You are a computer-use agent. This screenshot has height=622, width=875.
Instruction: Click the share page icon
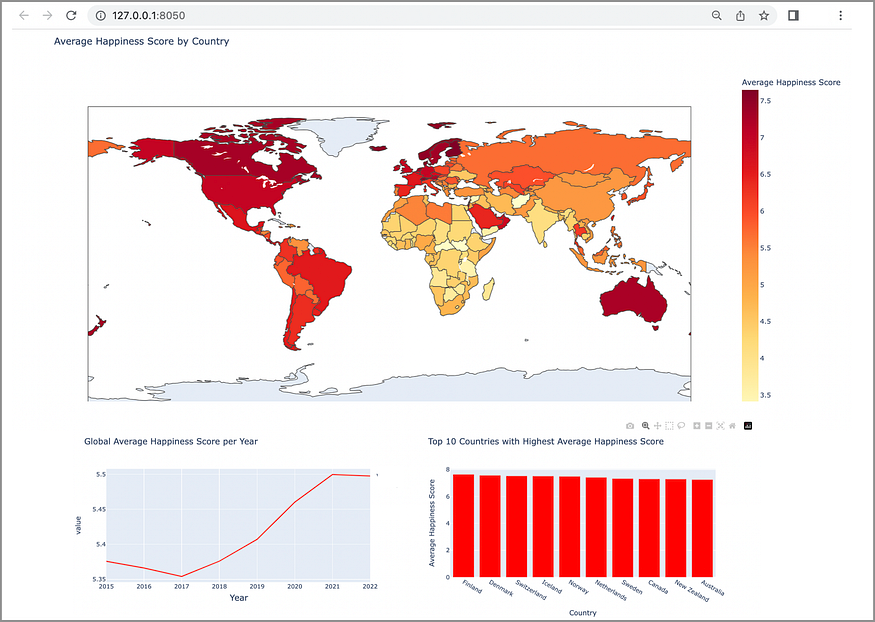point(740,16)
